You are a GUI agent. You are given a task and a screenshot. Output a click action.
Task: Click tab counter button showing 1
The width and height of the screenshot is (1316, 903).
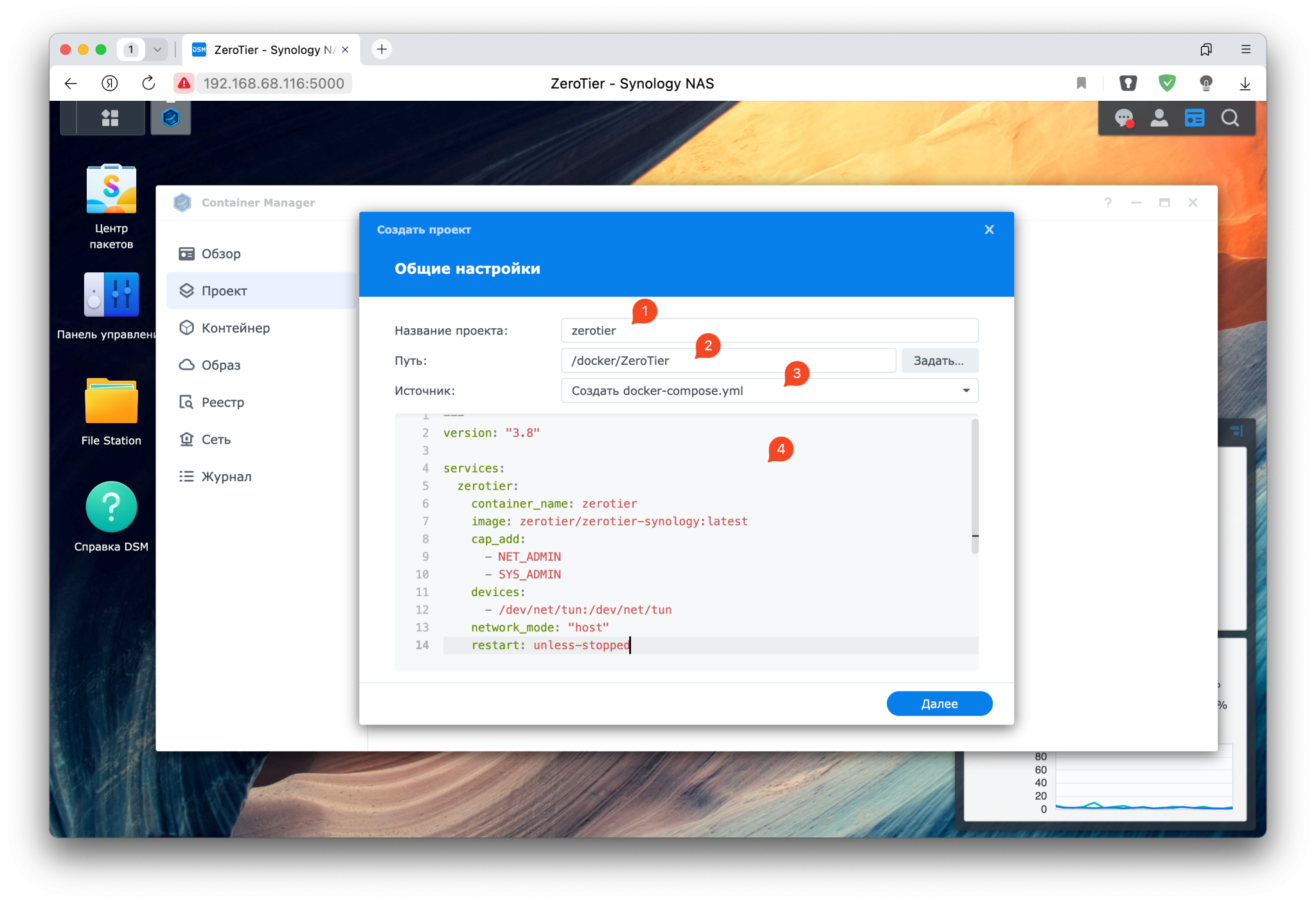131,49
